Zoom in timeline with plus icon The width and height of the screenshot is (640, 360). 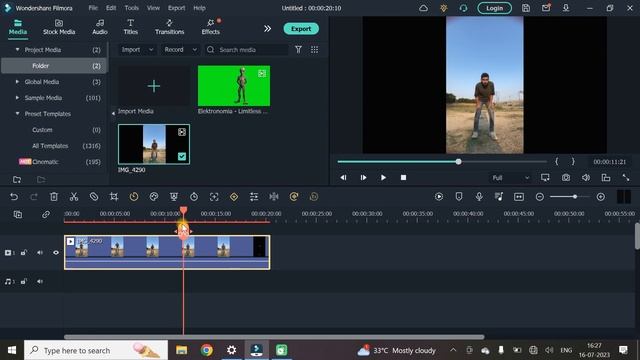coord(601,197)
